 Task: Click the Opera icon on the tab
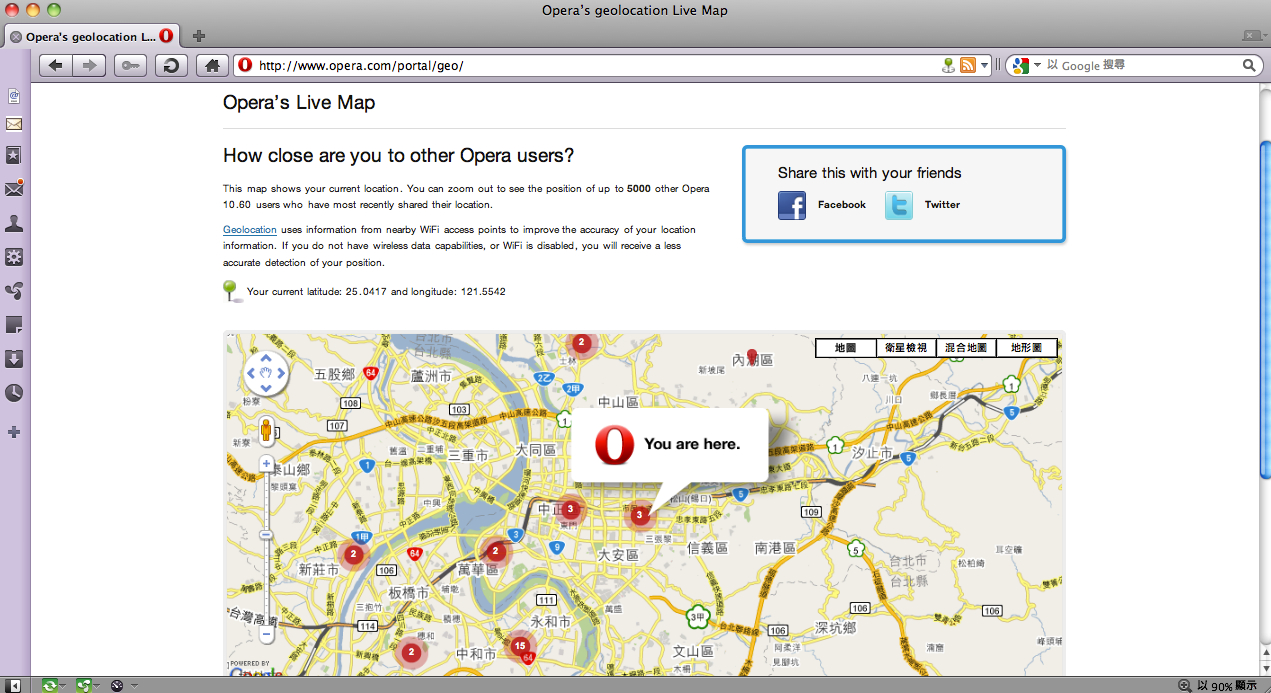coord(166,36)
